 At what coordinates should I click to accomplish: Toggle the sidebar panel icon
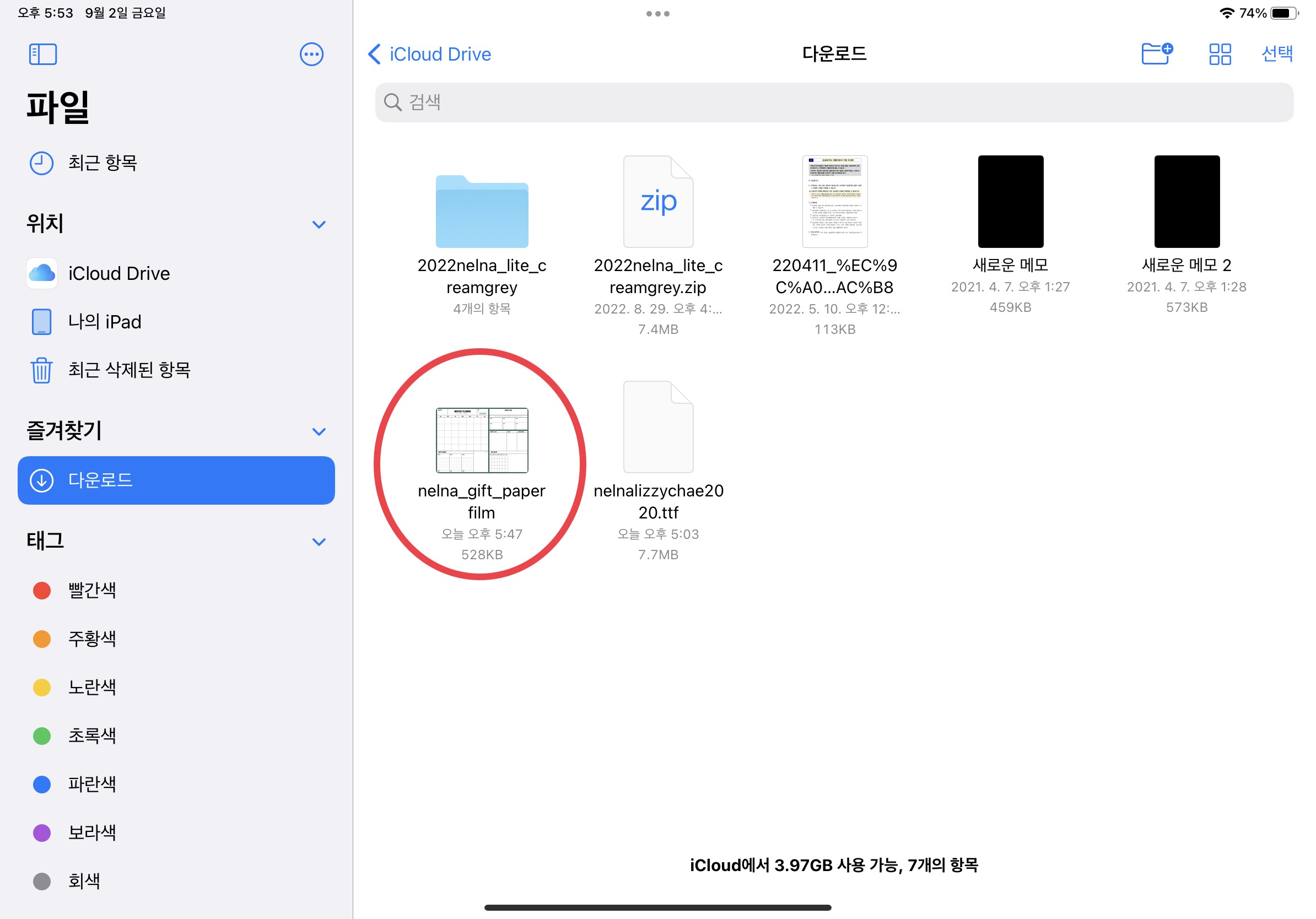point(43,55)
